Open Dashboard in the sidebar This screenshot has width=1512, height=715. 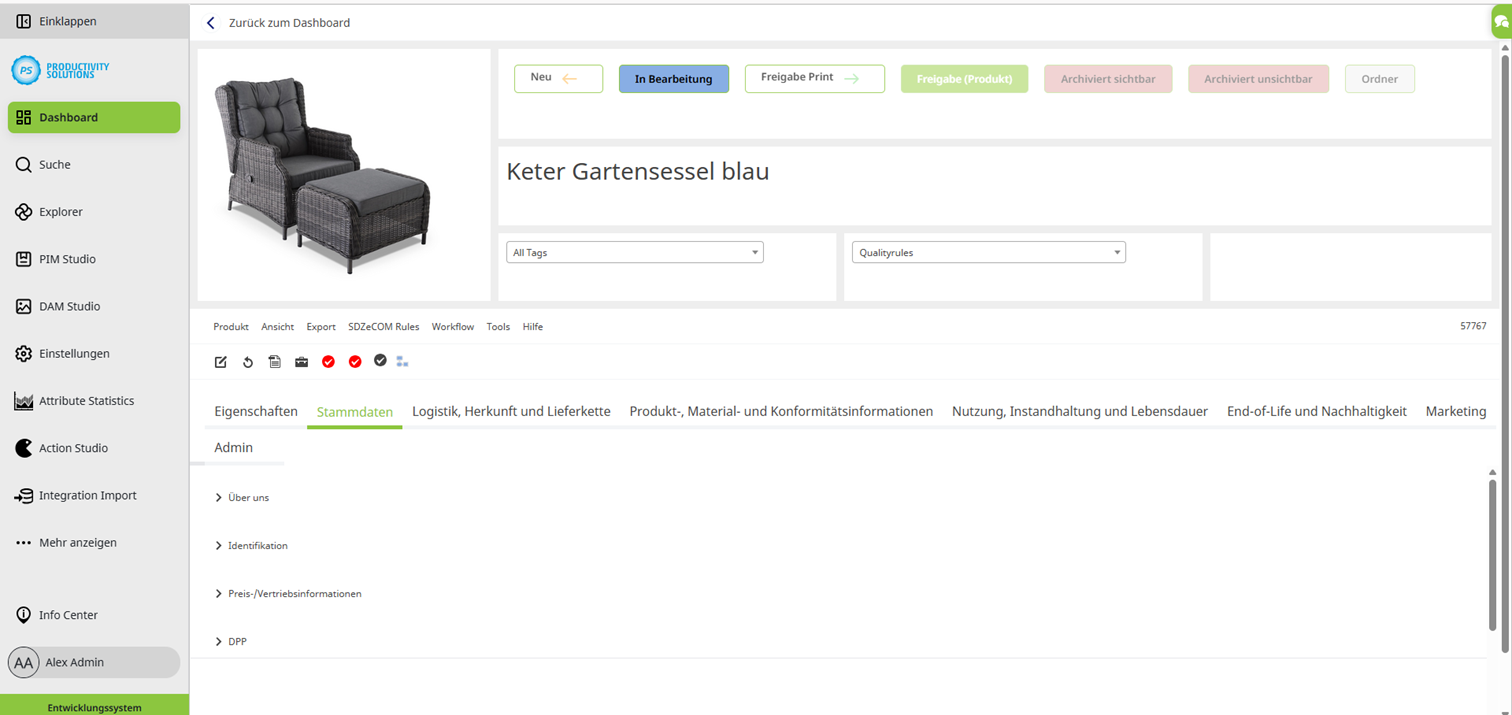tap(94, 117)
